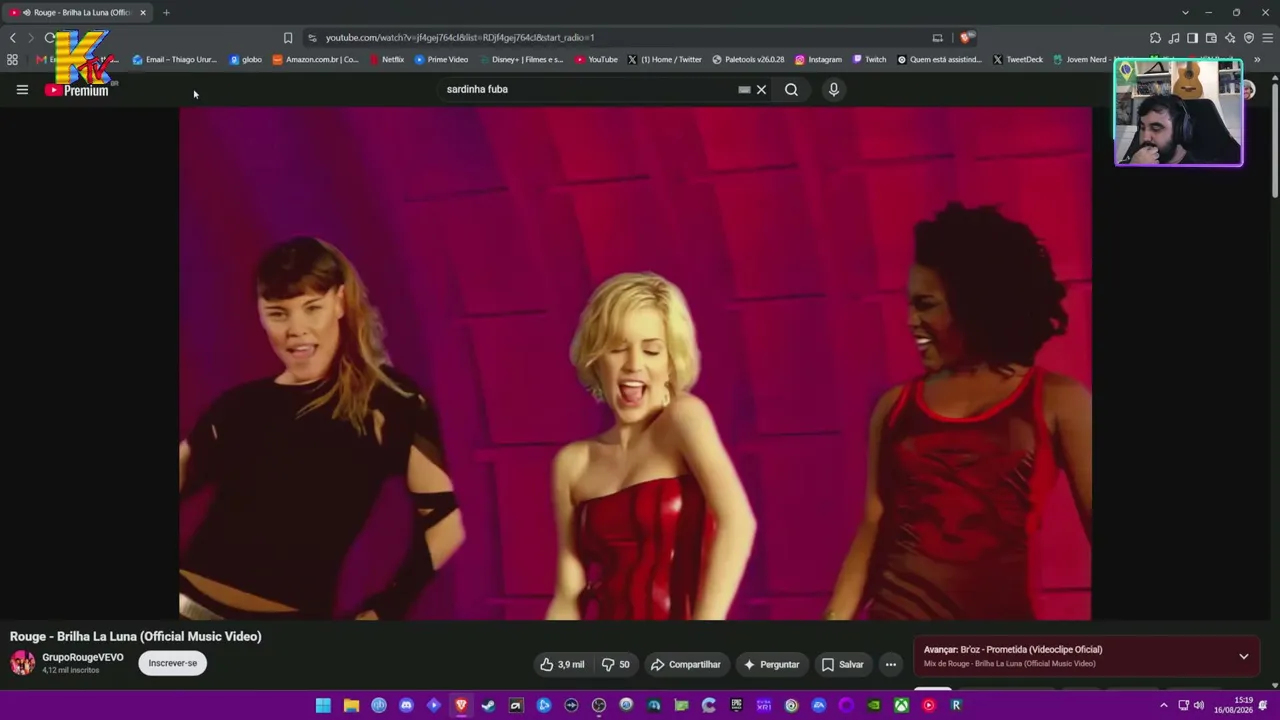
Task: Expand the Avançar playlist panel chevron
Action: (1244, 657)
